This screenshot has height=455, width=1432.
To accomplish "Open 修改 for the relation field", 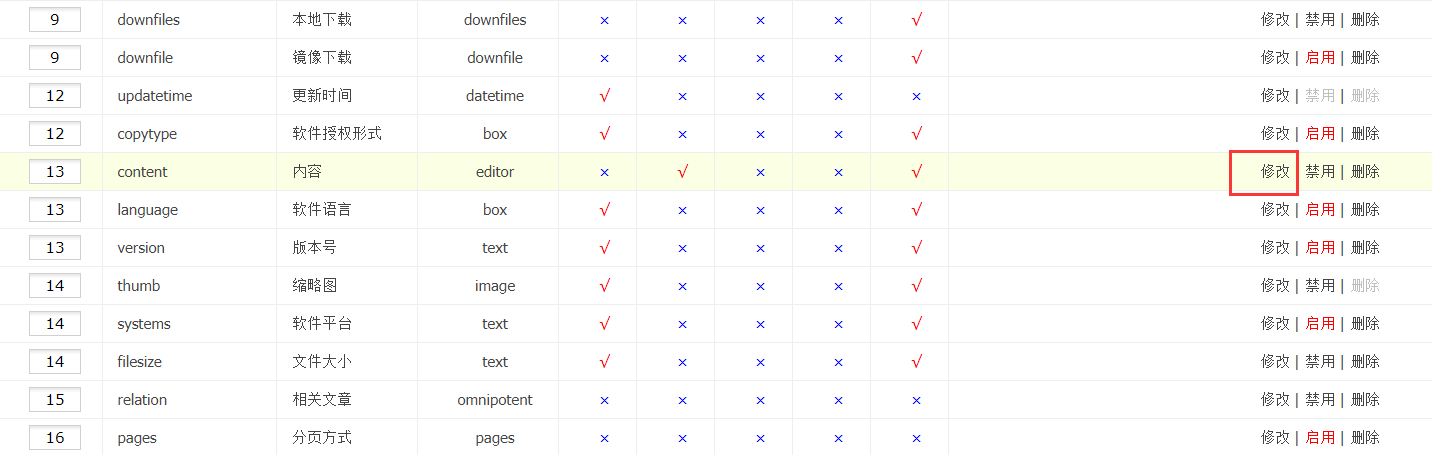I will [x=1275, y=400].
